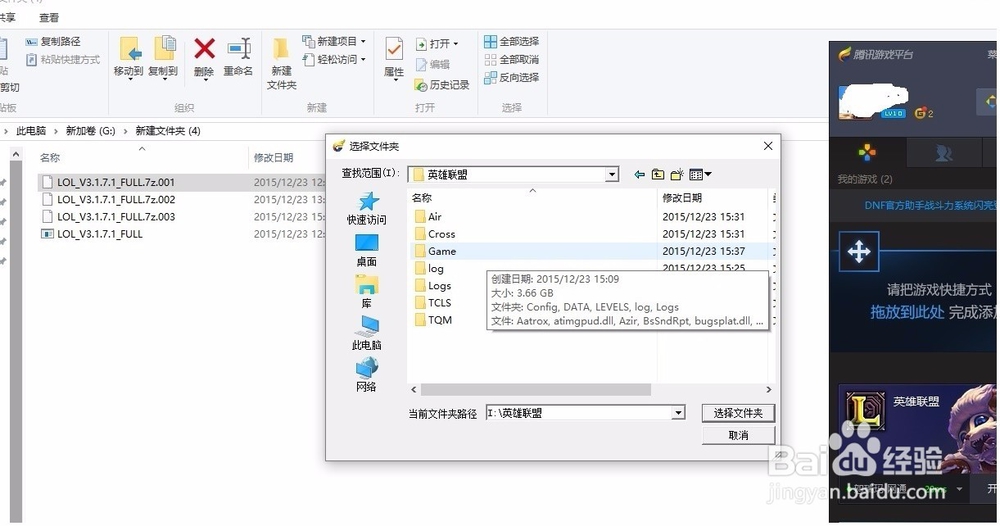Click the Explorer scroll up arrow
Screen dimensions: 1000x526
(16, 154)
